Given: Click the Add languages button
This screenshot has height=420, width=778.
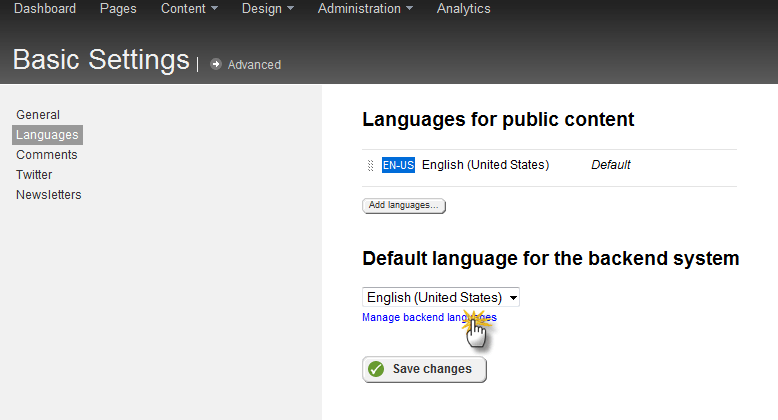Looking at the screenshot, I should pos(404,206).
